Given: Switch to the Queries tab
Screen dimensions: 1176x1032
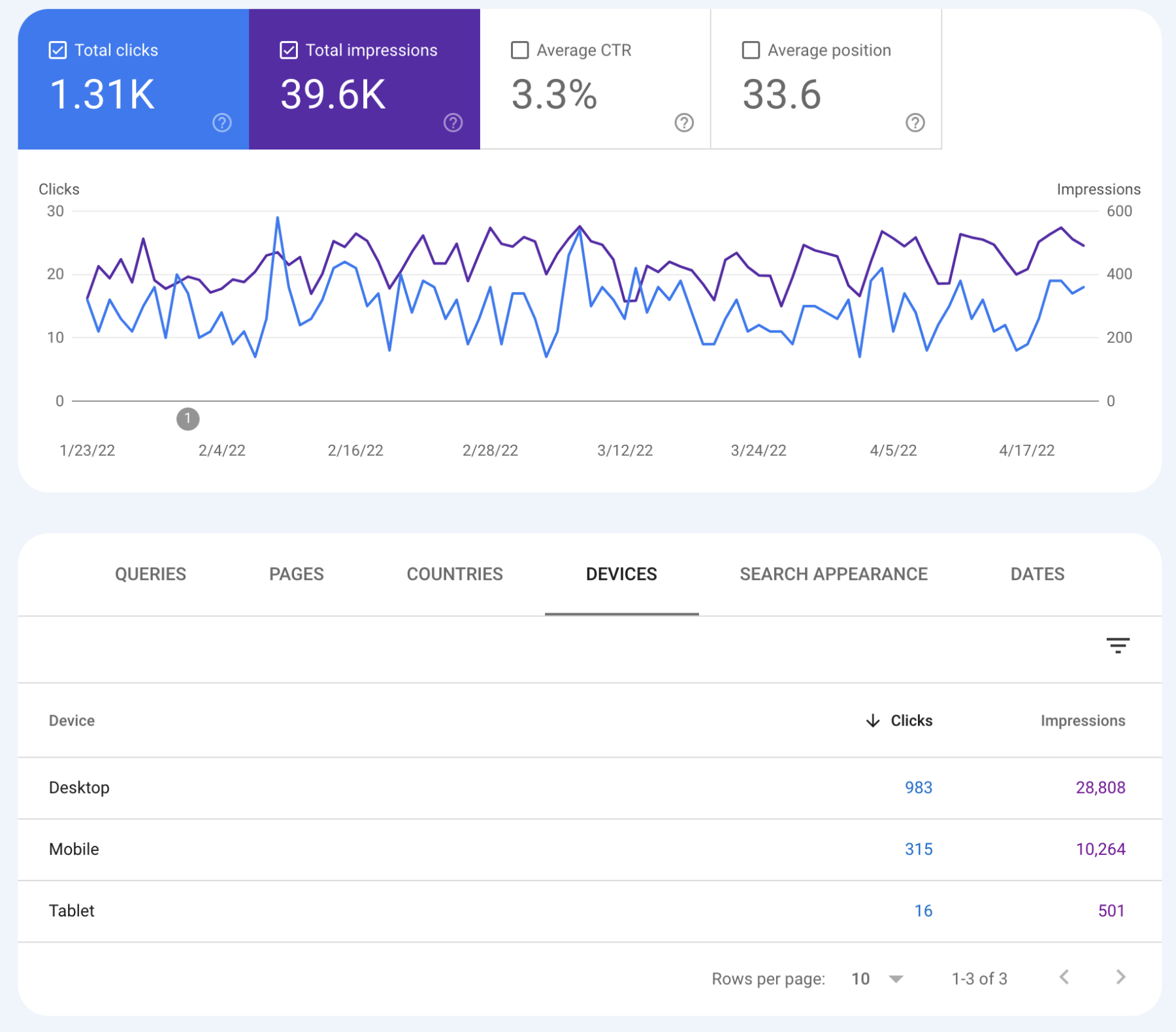Looking at the screenshot, I should 151,574.
